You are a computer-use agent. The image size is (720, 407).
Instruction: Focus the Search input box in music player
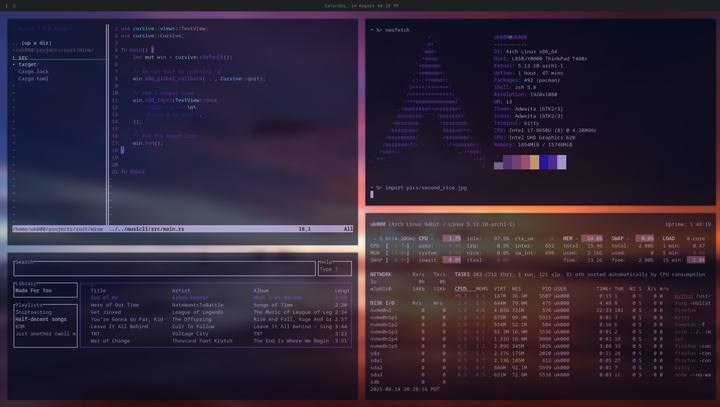pyautogui.click(x=164, y=268)
